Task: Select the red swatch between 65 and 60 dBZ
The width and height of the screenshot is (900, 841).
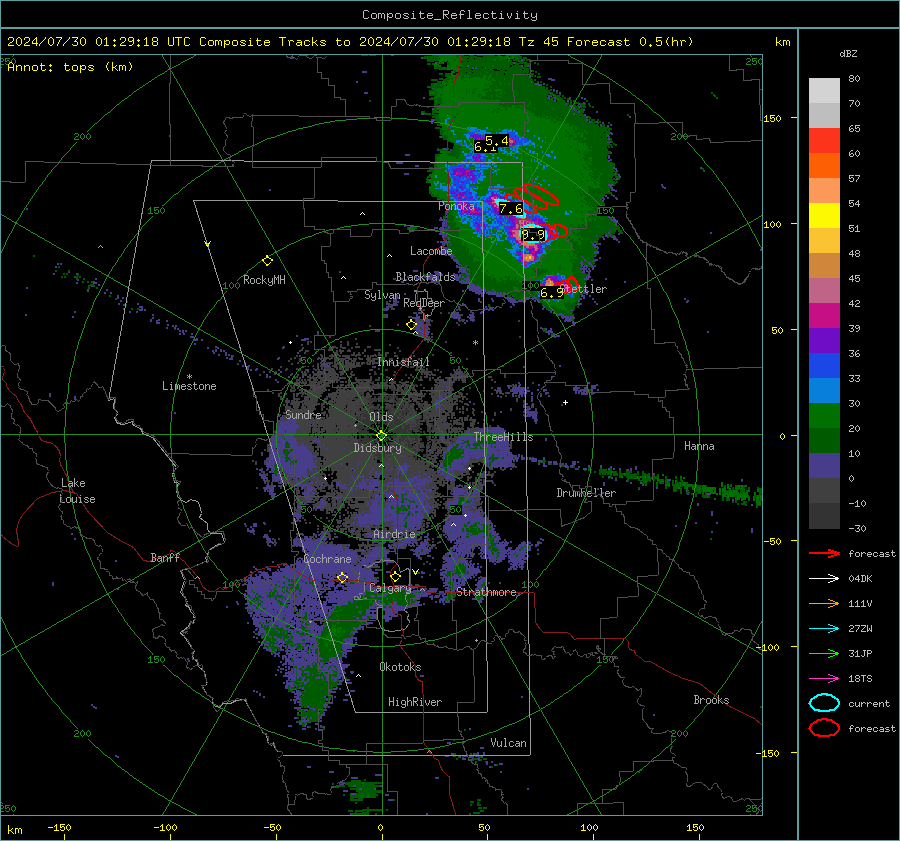Action: coord(824,141)
